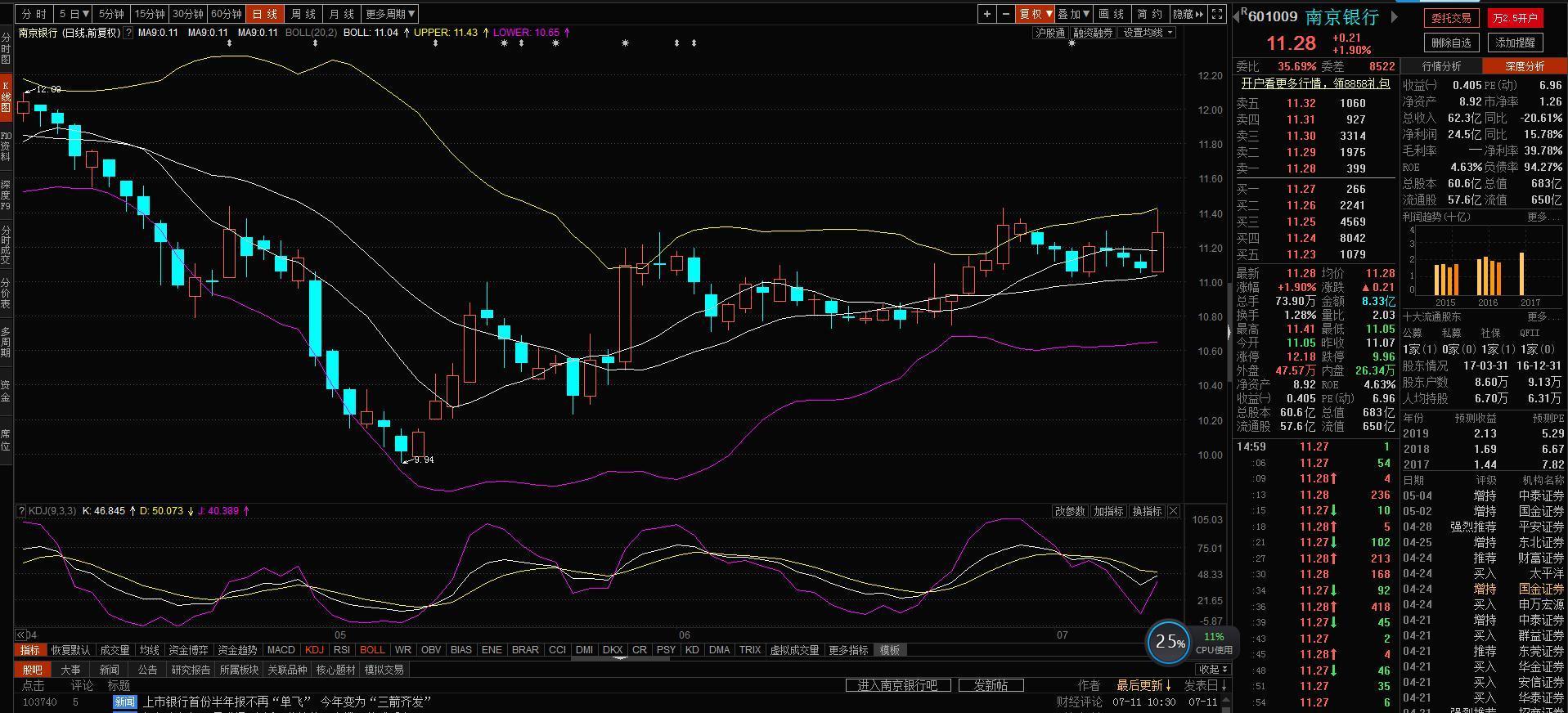Open 研究报告 tab

pyautogui.click(x=191, y=670)
